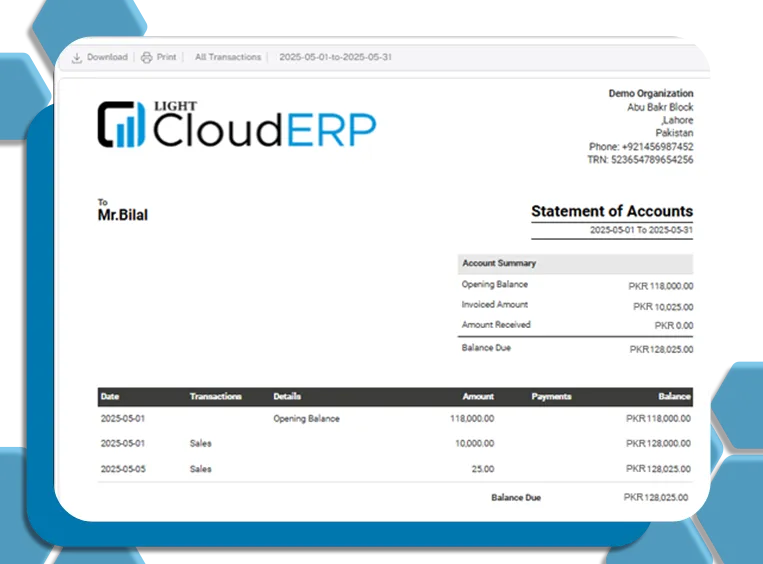763x564 pixels.
Task: Select the summary PKR 128,025.00 balance due value
Action: click(x=661, y=349)
